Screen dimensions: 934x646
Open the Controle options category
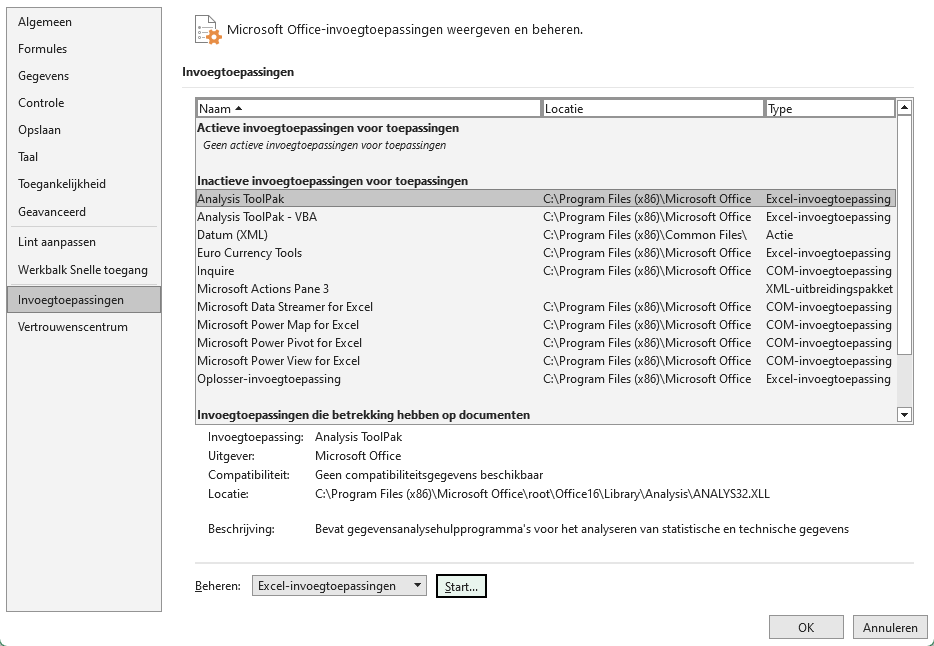point(83,102)
